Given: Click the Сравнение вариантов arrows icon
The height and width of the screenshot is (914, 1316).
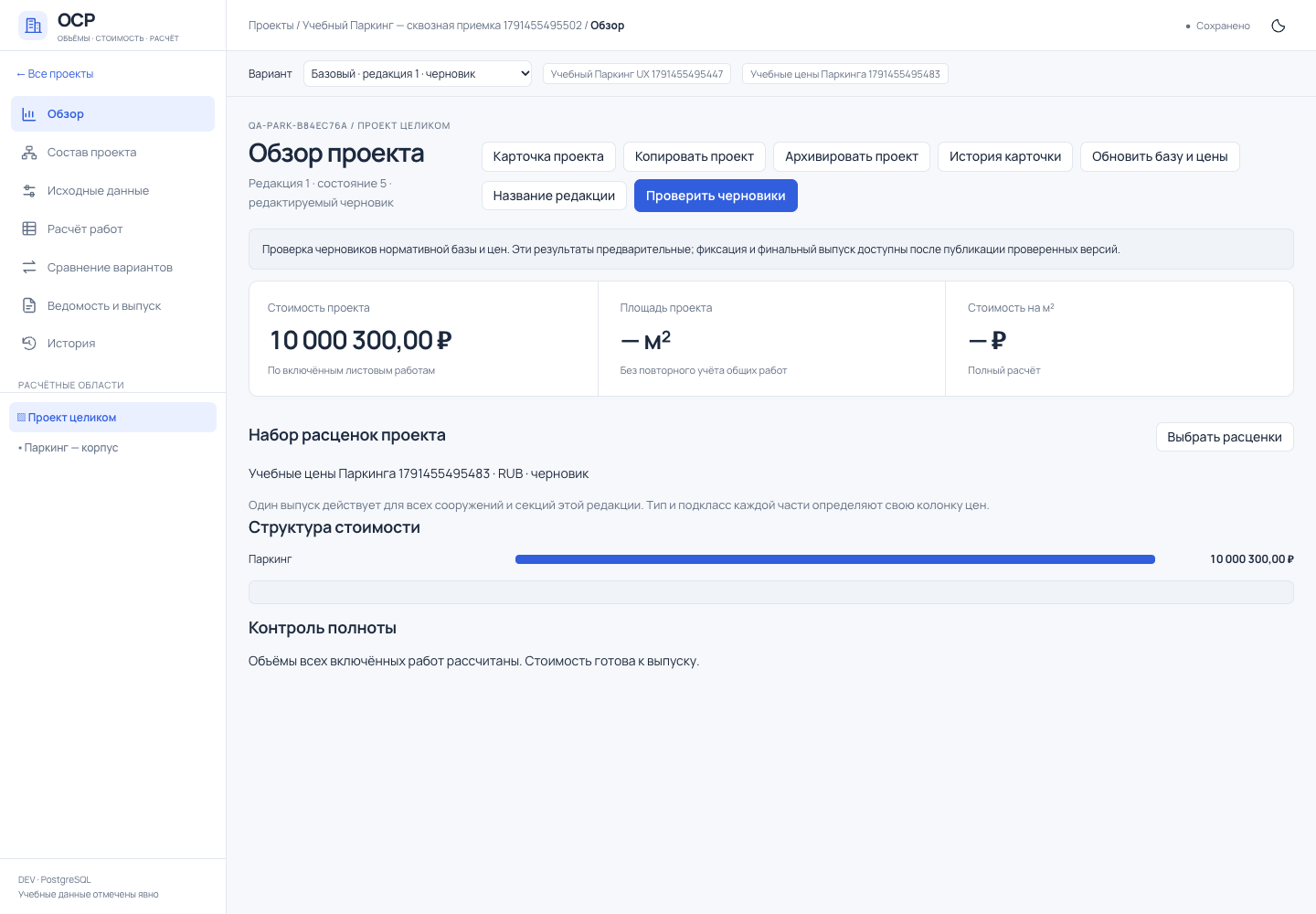Looking at the screenshot, I should 29,268.
